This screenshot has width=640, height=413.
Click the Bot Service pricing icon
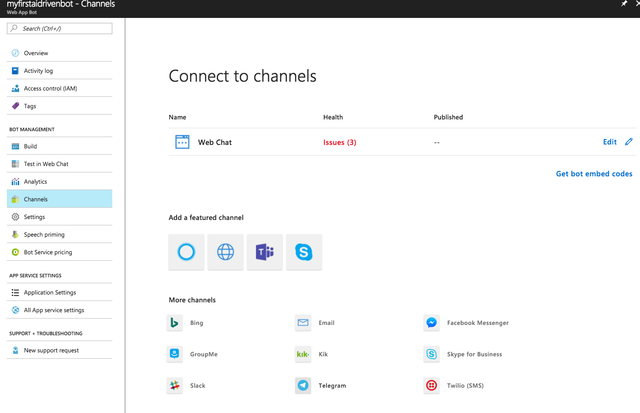click(15, 252)
